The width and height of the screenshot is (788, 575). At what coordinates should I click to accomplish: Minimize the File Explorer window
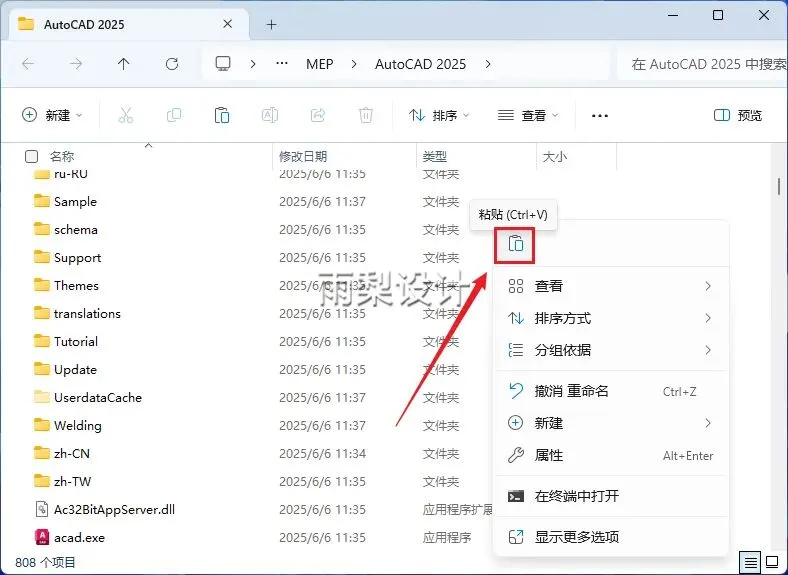[x=673, y=16]
